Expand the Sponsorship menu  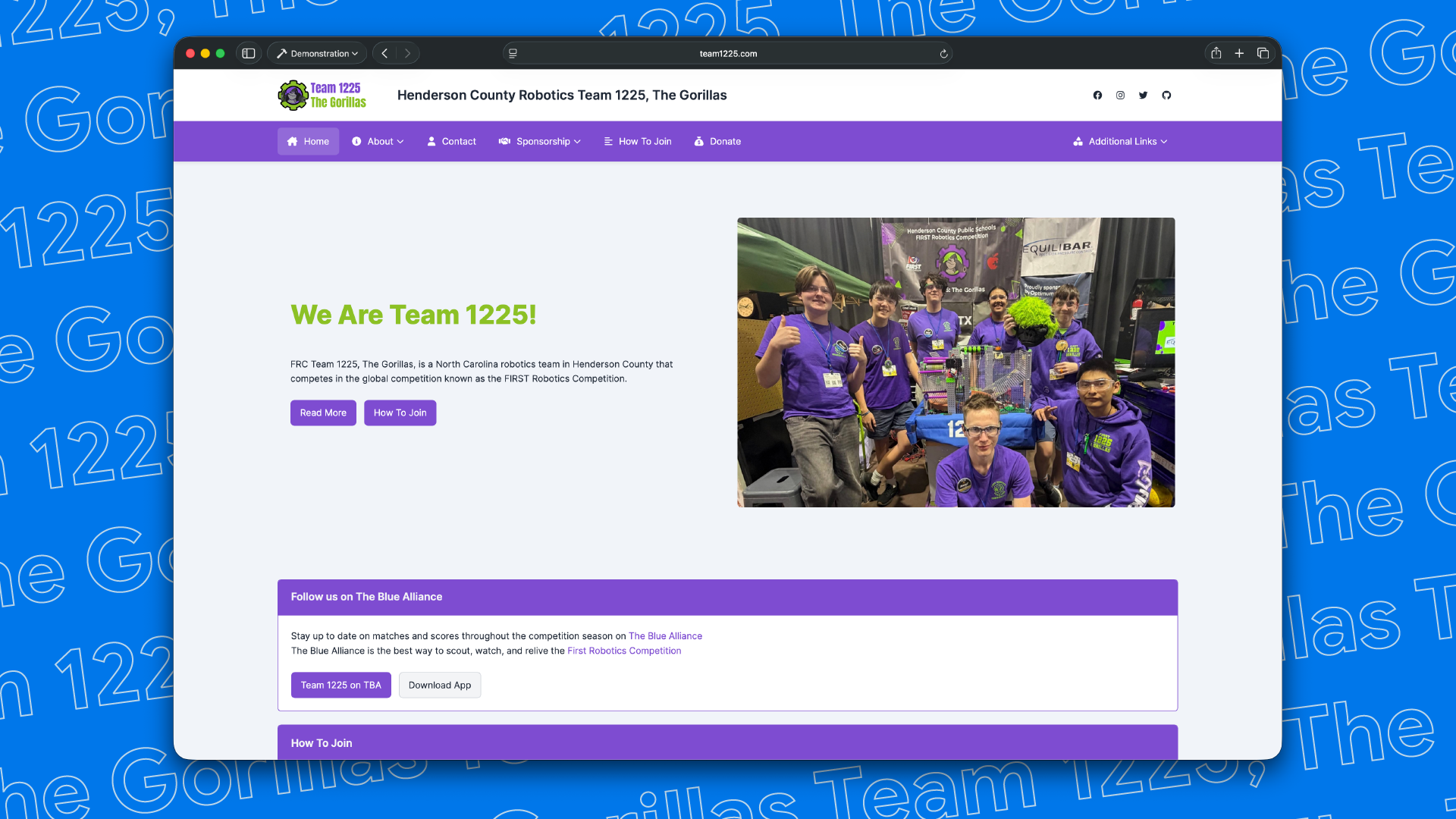539,142
